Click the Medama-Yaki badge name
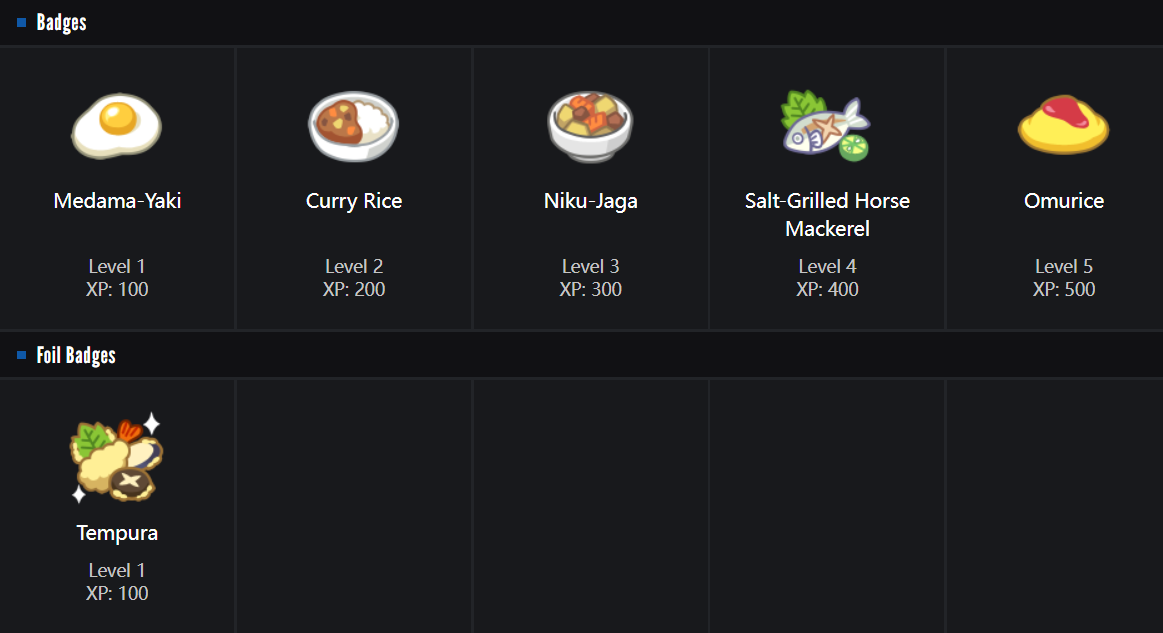 [117, 201]
